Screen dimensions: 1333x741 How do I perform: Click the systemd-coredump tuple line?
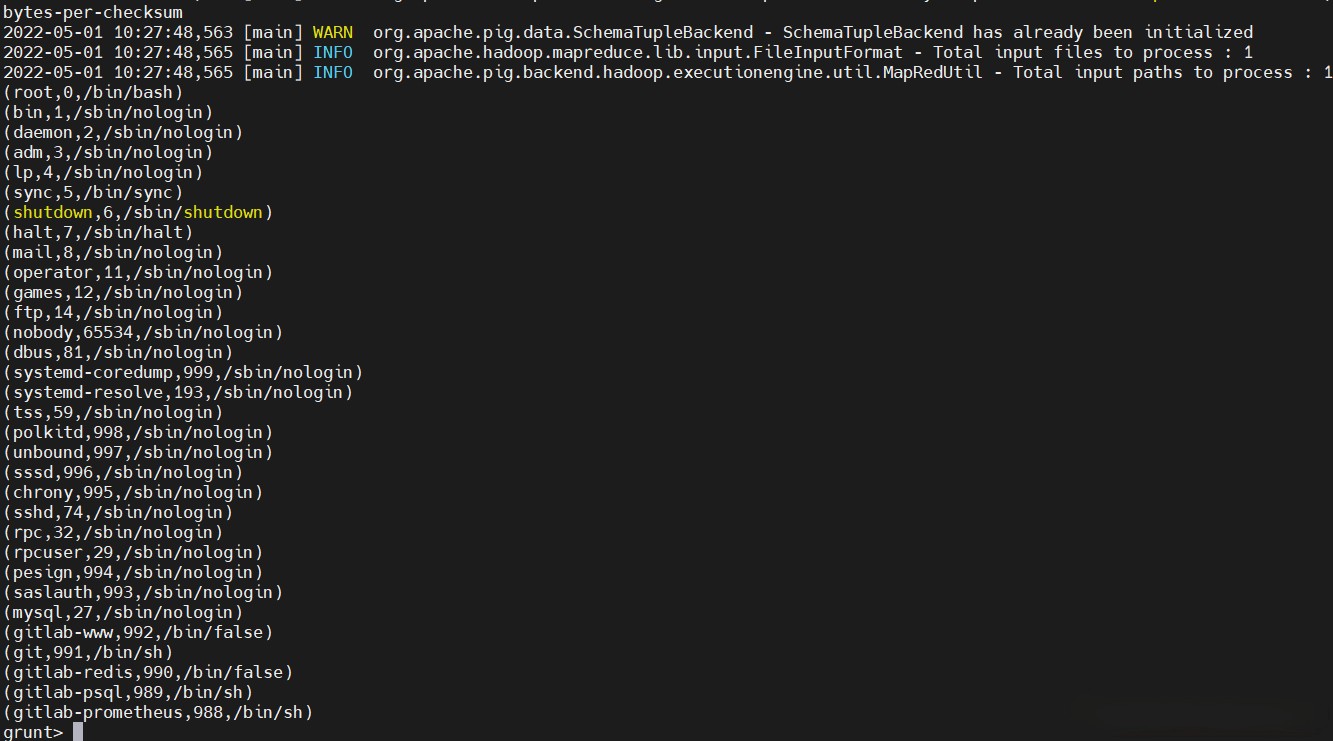183,372
